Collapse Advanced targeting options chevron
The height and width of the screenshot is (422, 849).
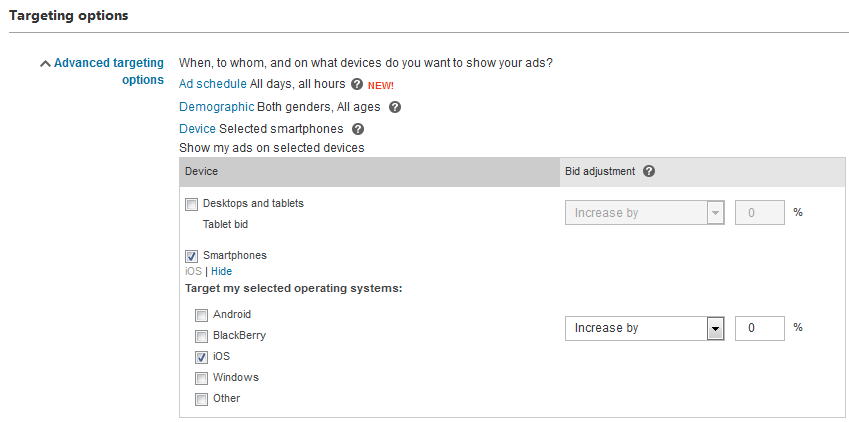tap(45, 64)
